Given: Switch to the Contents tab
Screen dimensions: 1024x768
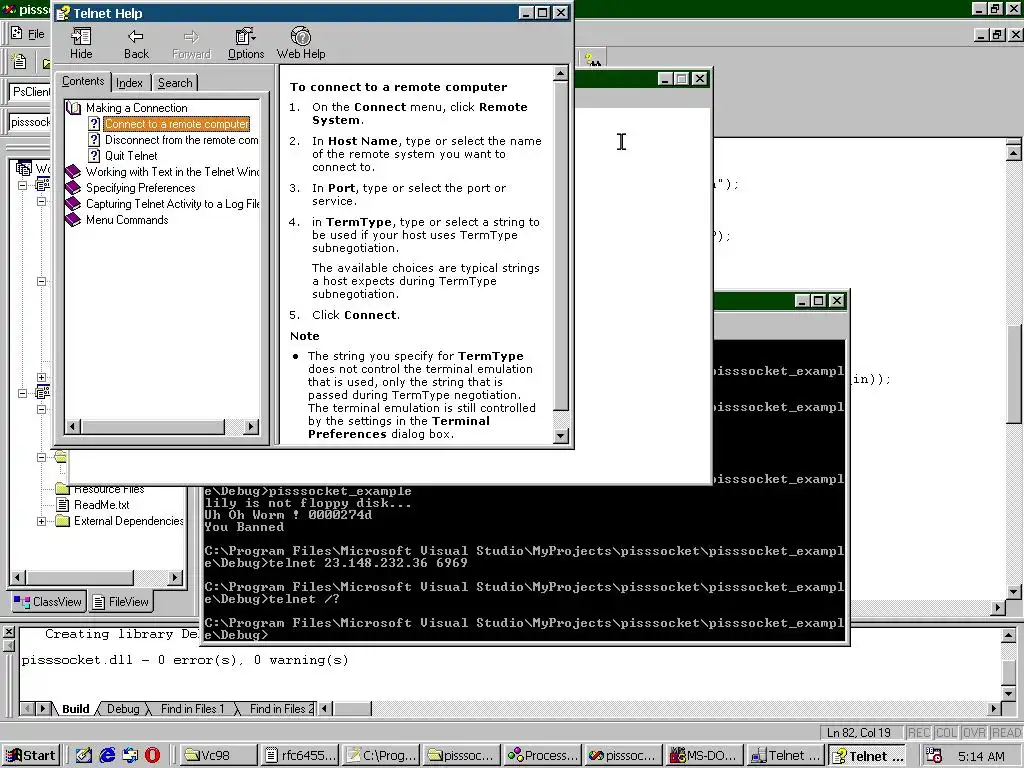Looking at the screenshot, I should 83,82.
